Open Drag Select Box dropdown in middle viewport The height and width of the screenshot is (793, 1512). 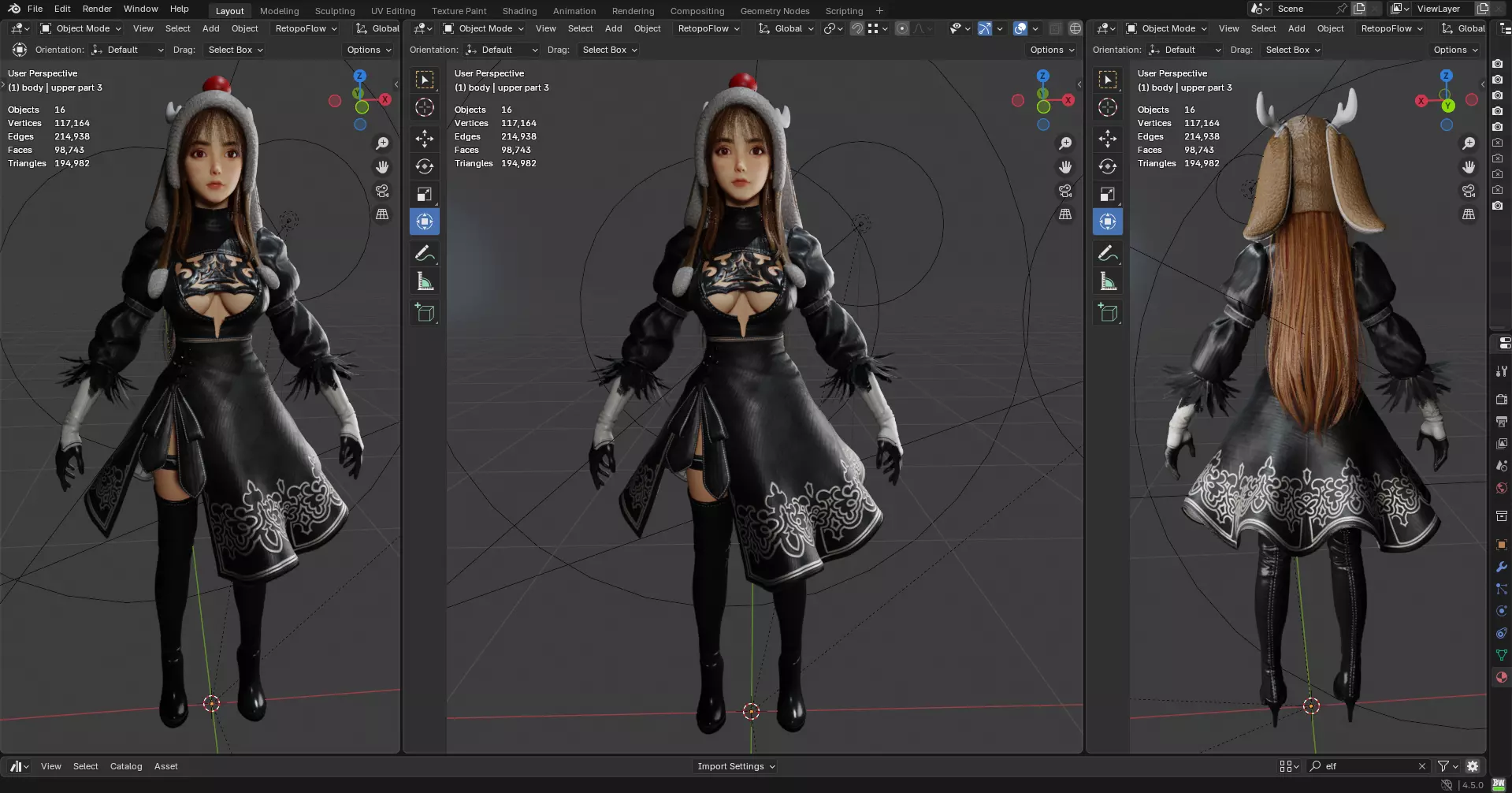pos(610,50)
